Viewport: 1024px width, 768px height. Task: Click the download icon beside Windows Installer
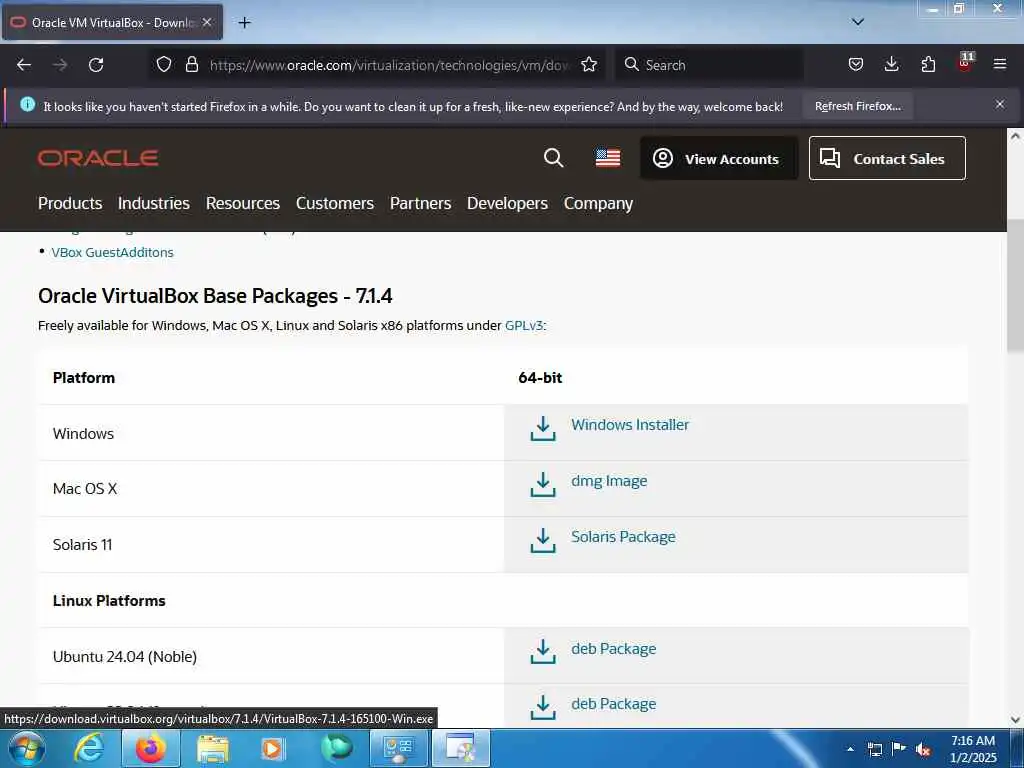click(543, 429)
